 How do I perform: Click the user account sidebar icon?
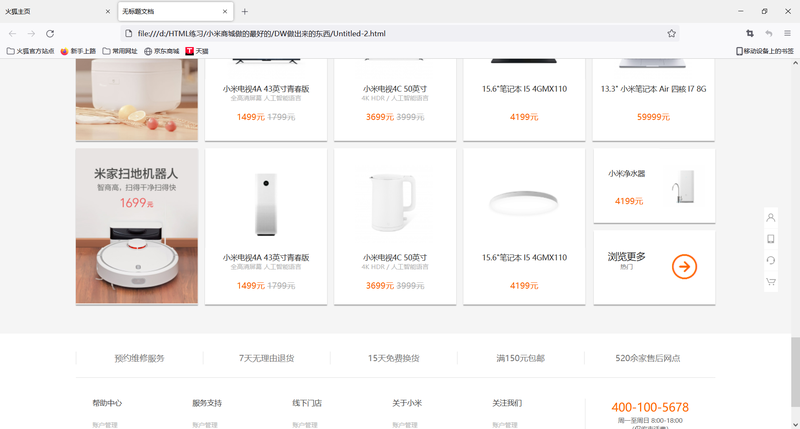coord(771,217)
